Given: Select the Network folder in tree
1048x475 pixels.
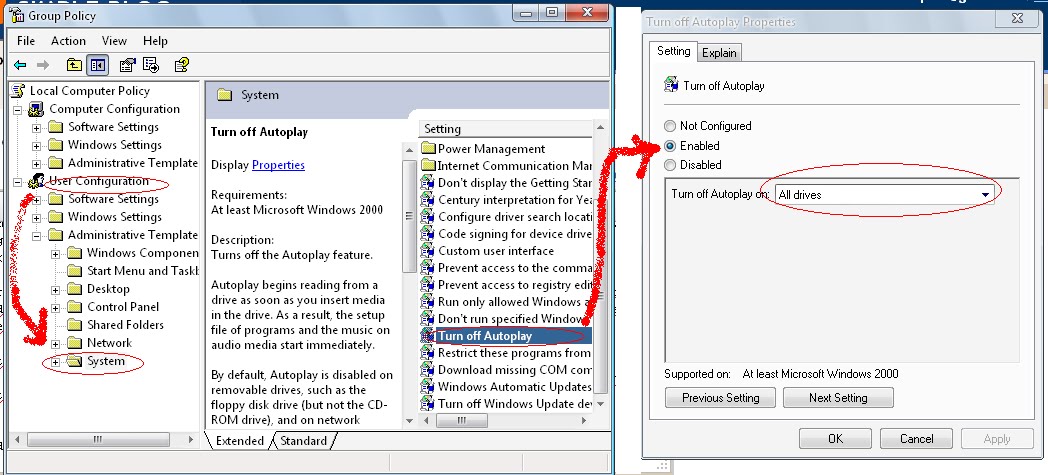Looking at the screenshot, I should [109, 343].
